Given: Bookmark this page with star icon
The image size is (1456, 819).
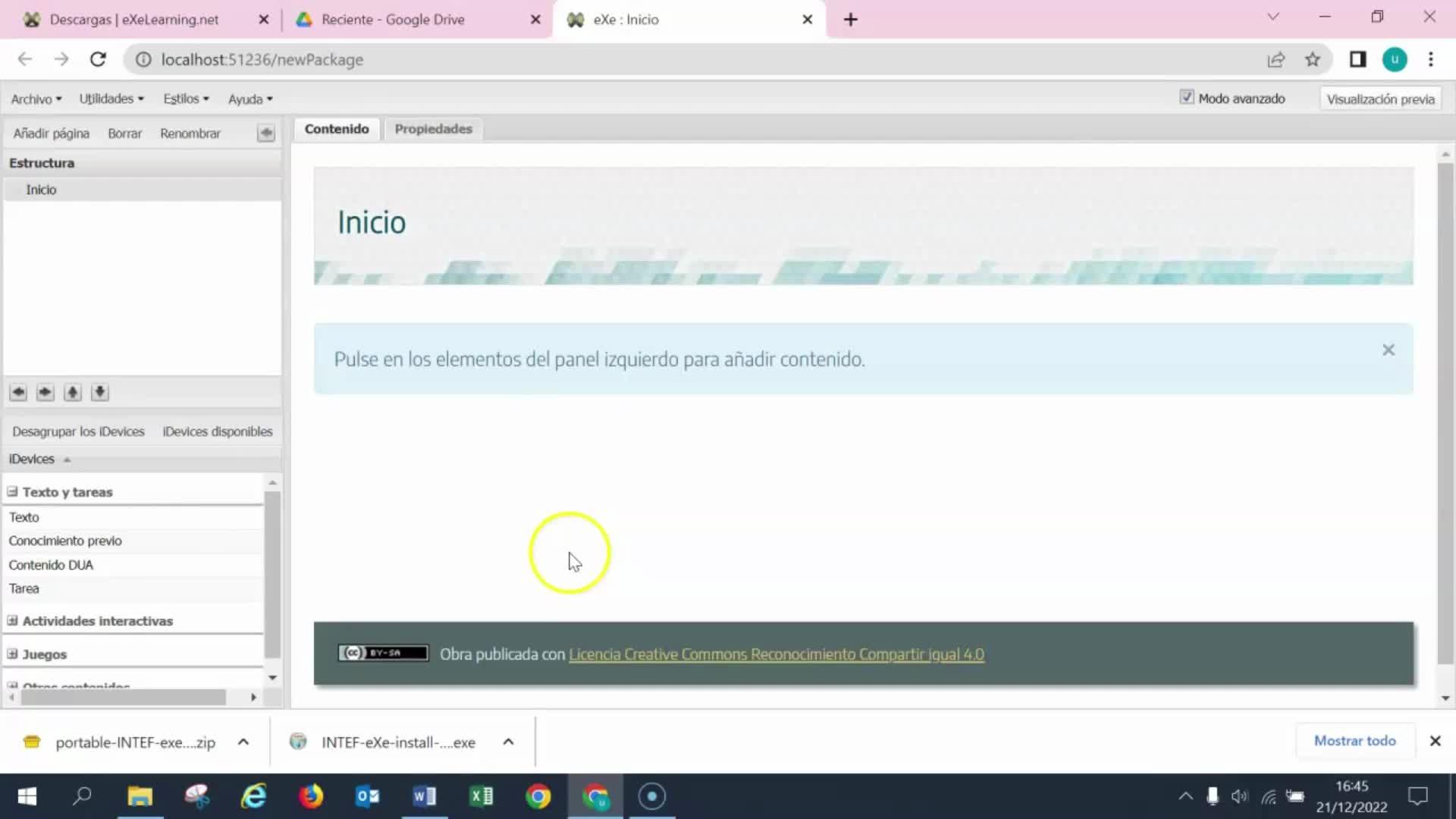Looking at the screenshot, I should (x=1313, y=59).
